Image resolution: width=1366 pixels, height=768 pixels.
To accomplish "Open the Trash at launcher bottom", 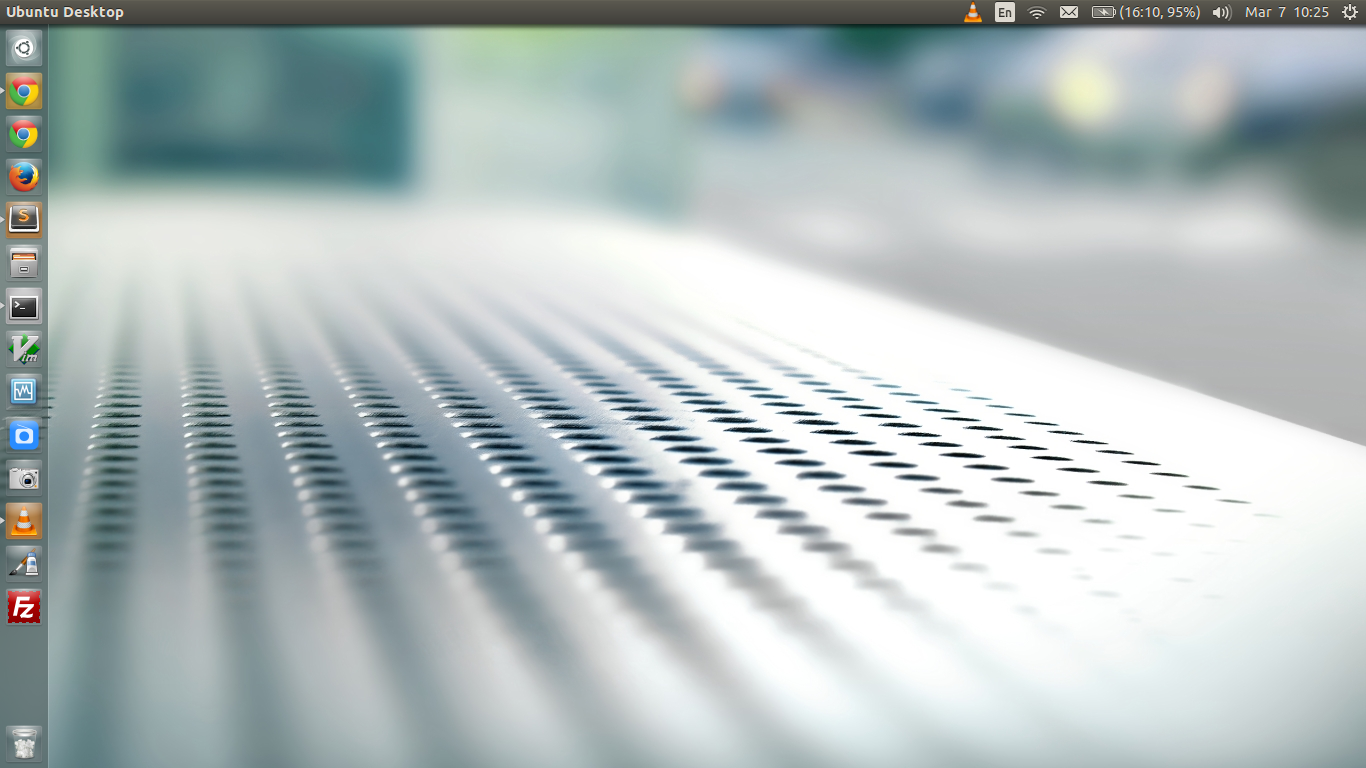I will pyautogui.click(x=24, y=744).
